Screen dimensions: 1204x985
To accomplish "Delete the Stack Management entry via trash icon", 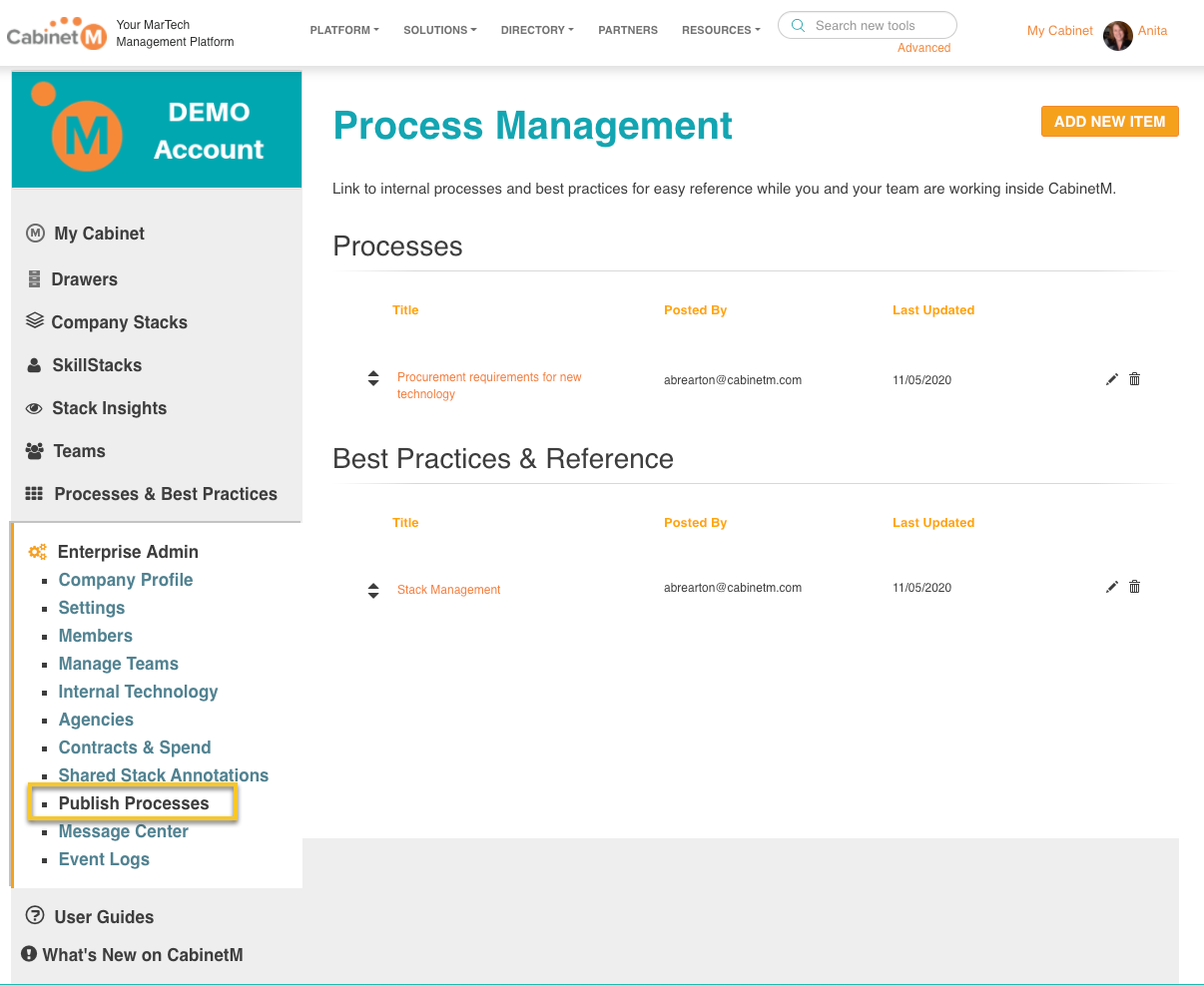I will pos(1134,587).
